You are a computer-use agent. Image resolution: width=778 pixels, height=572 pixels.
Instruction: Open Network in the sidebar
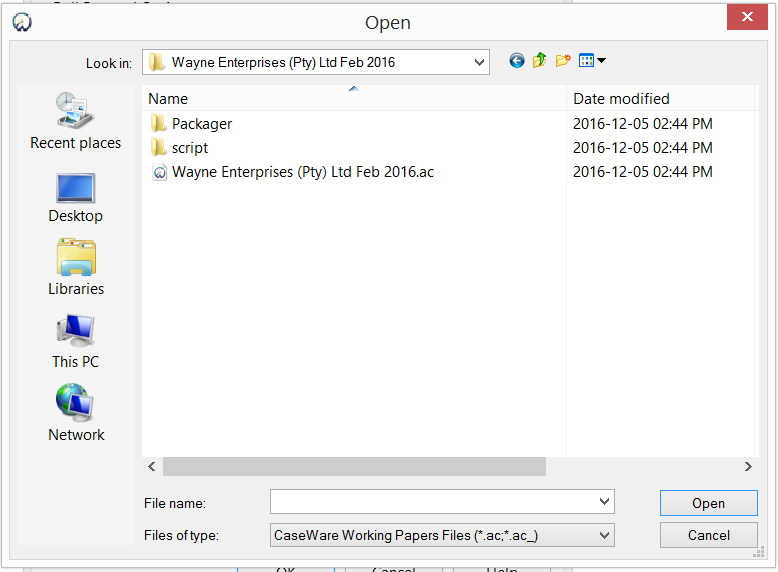point(76,412)
